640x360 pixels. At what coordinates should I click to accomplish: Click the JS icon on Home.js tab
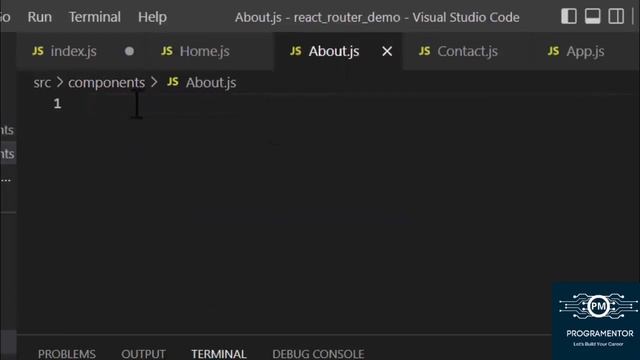pos(167,51)
